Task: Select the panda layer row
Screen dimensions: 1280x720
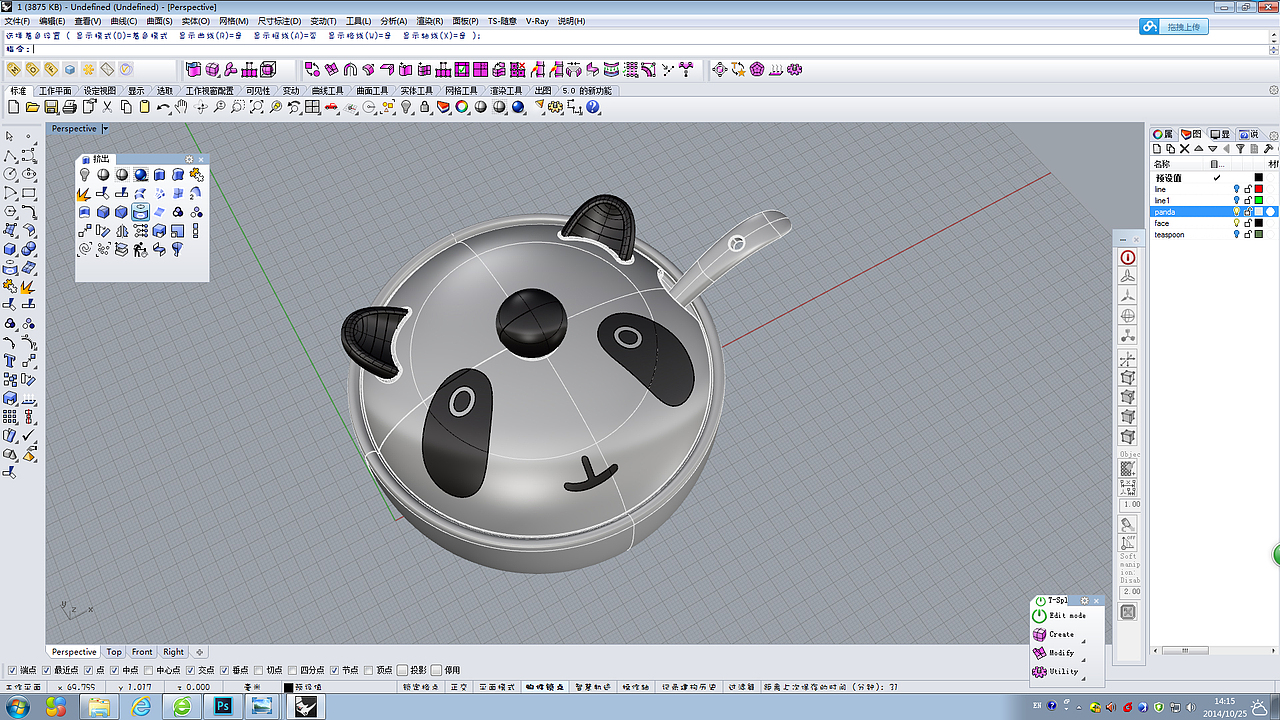Action: tap(1214, 211)
